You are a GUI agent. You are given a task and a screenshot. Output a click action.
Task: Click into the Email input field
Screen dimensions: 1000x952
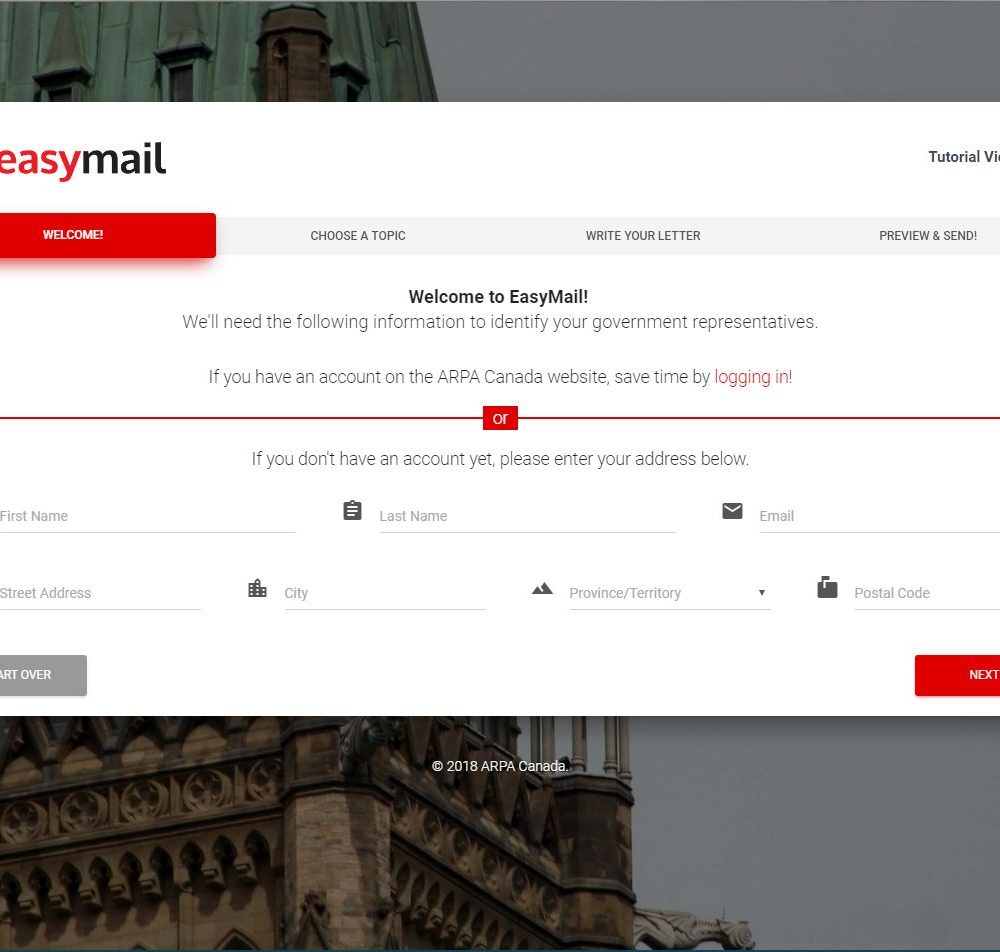point(879,516)
